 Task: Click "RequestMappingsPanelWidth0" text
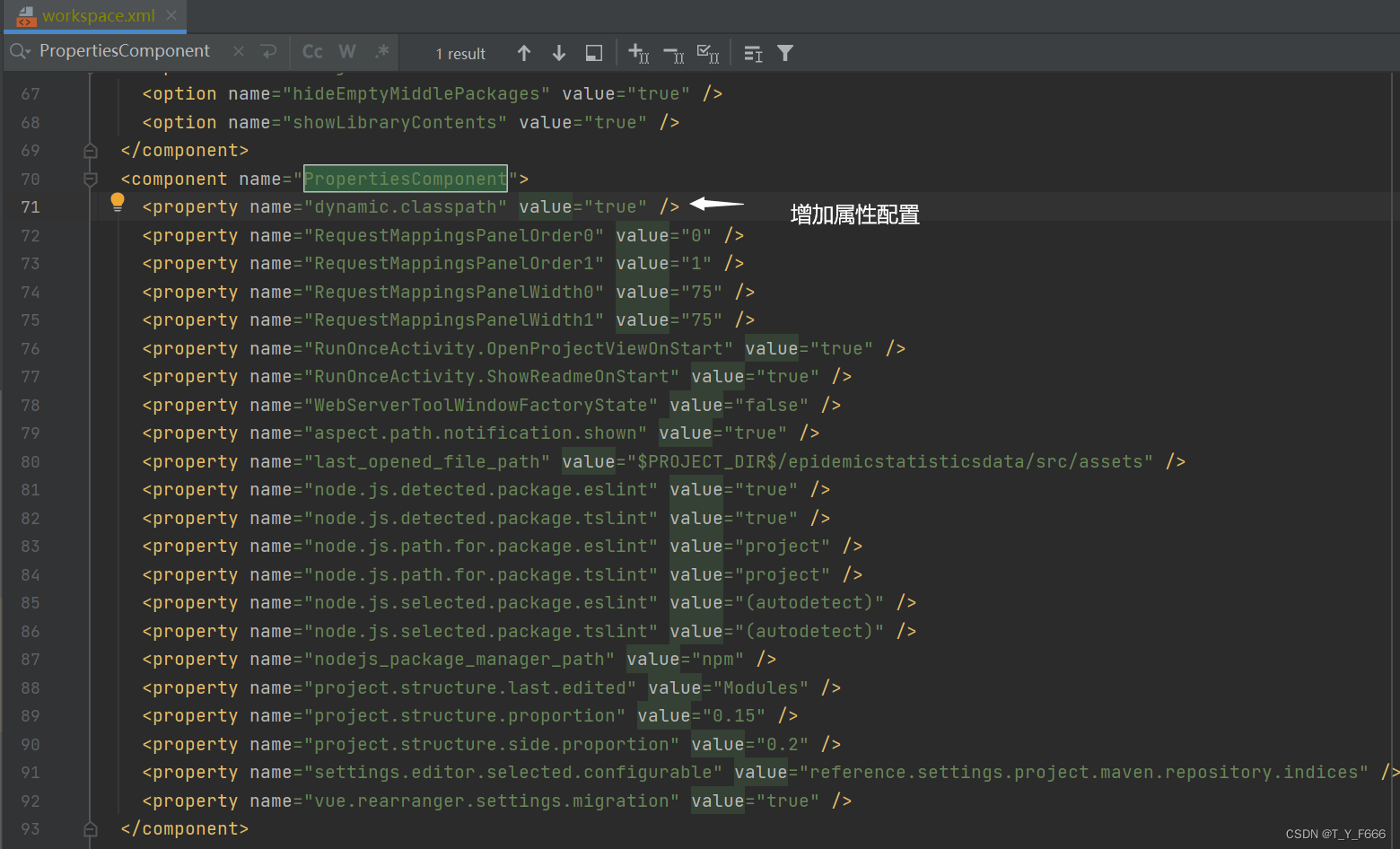click(454, 292)
